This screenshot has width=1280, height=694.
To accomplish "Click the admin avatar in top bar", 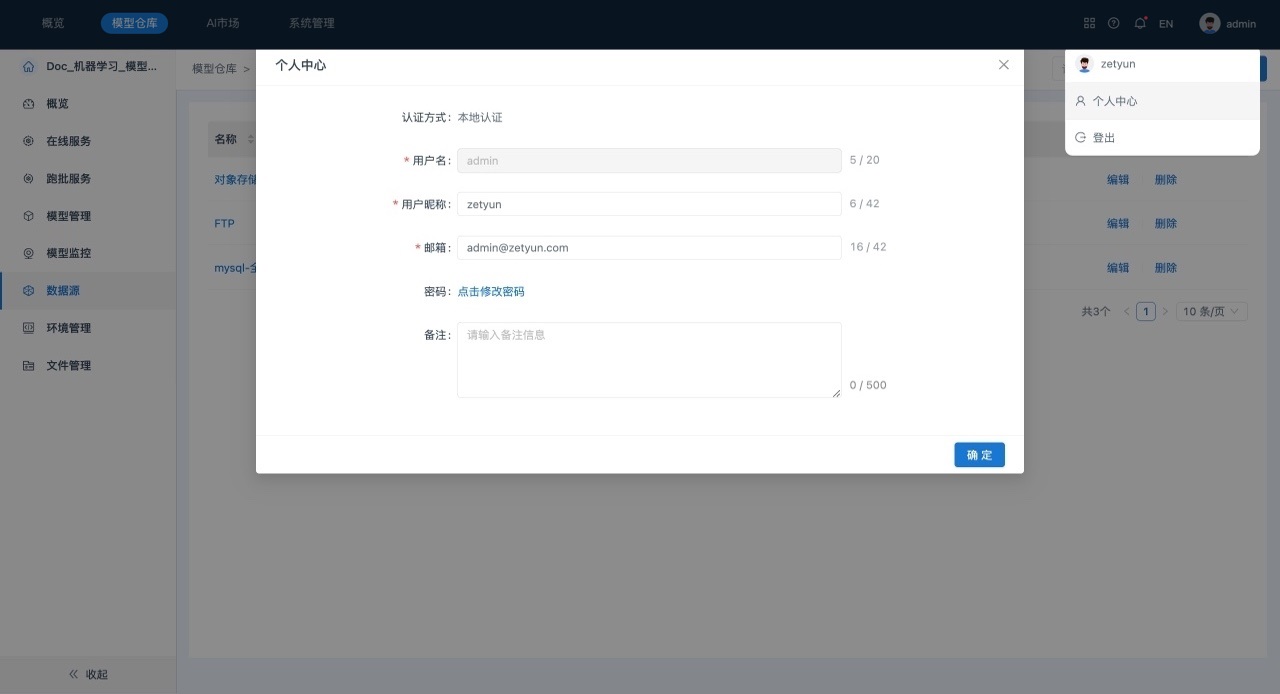I will tap(1210, 23).
